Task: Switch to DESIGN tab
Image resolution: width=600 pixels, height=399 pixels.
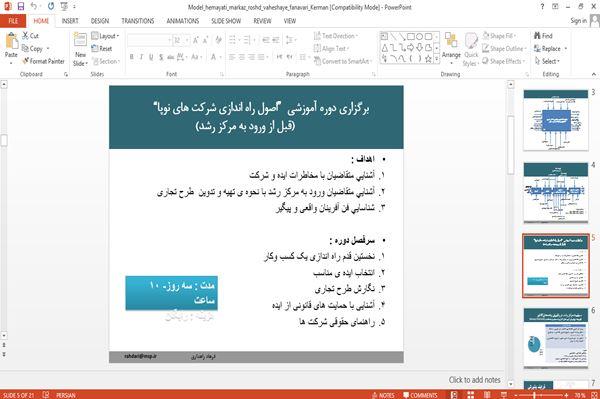Action: 100,21
